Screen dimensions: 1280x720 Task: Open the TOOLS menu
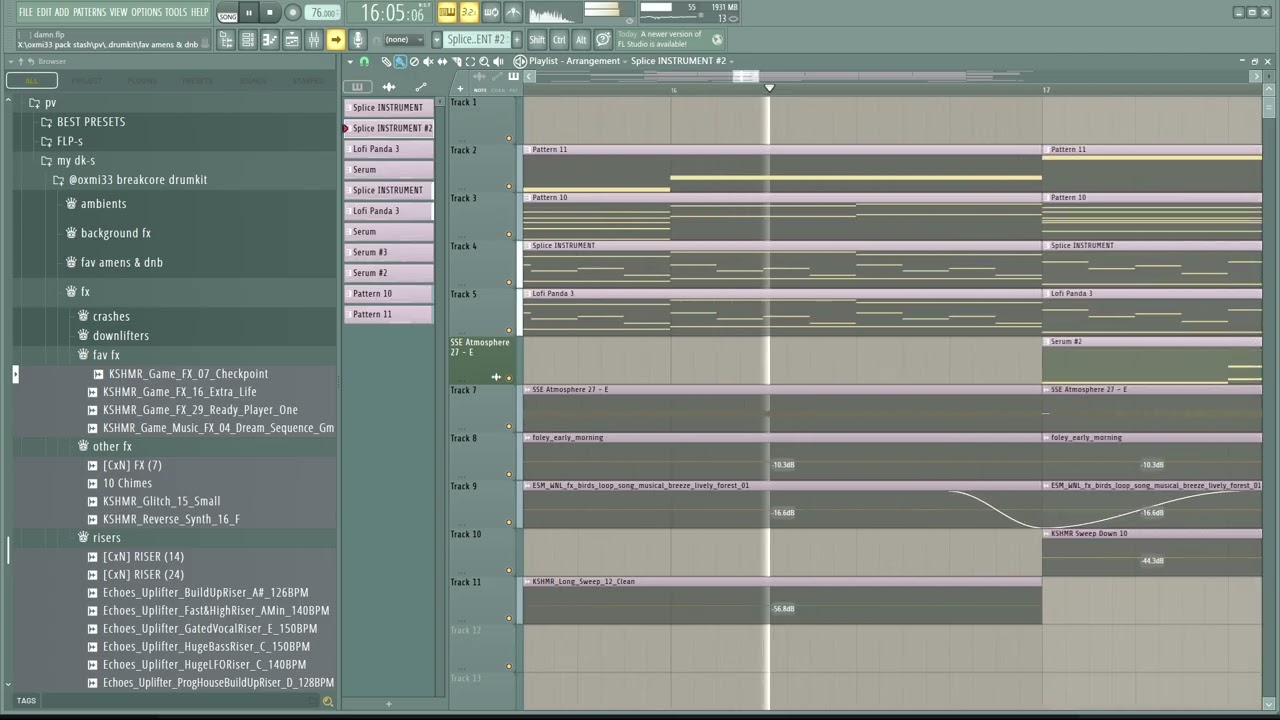coord(175,12)
